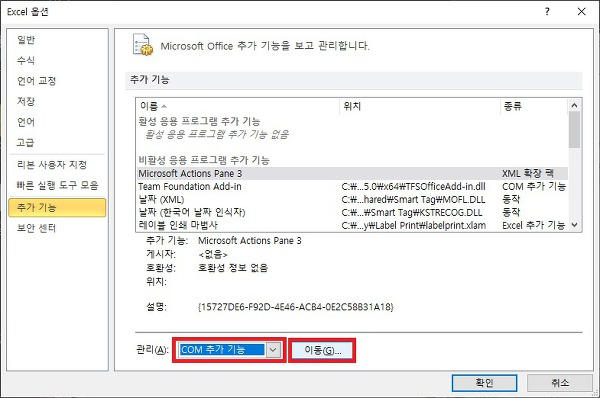The width and height of the screenshot is (600, 398).
Task: Click the 활성 응용 프로그램 추가 기능 group header
Action: click(199, 121)
